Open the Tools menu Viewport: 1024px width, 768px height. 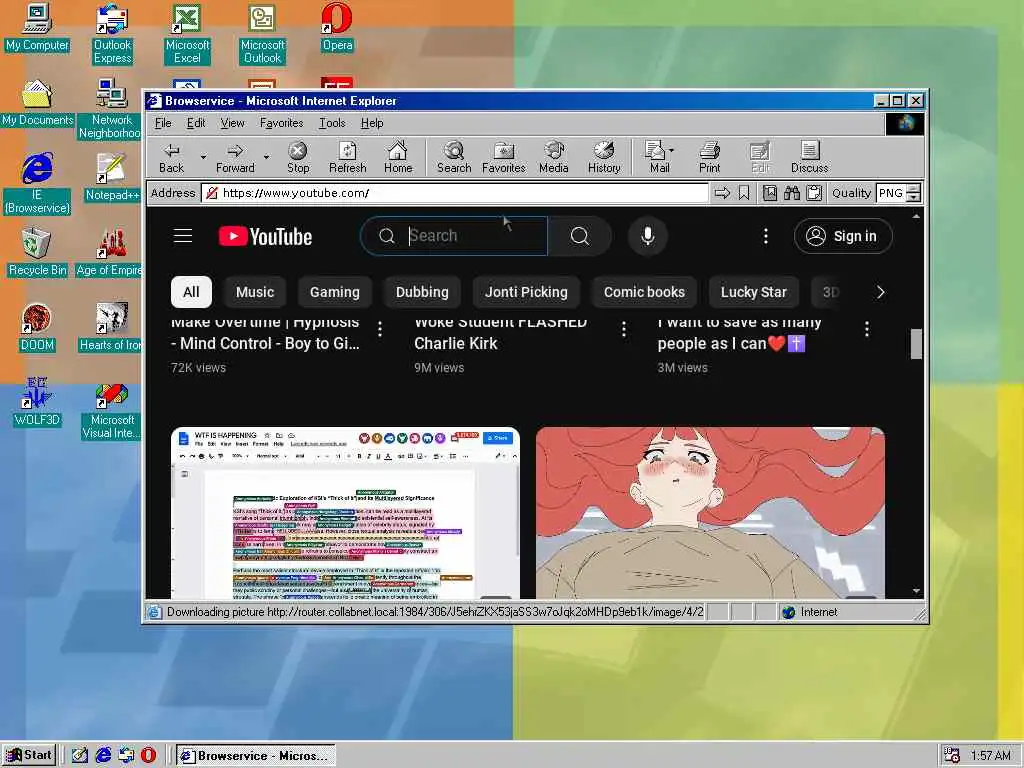332,123
